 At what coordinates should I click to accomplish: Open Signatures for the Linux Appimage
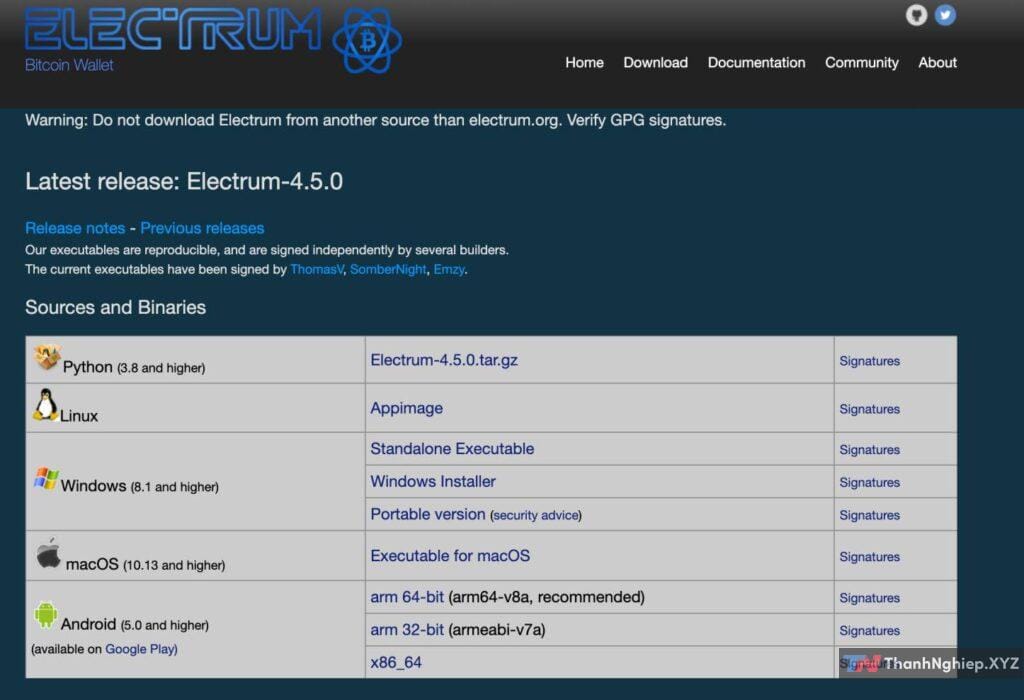(869, 409)
